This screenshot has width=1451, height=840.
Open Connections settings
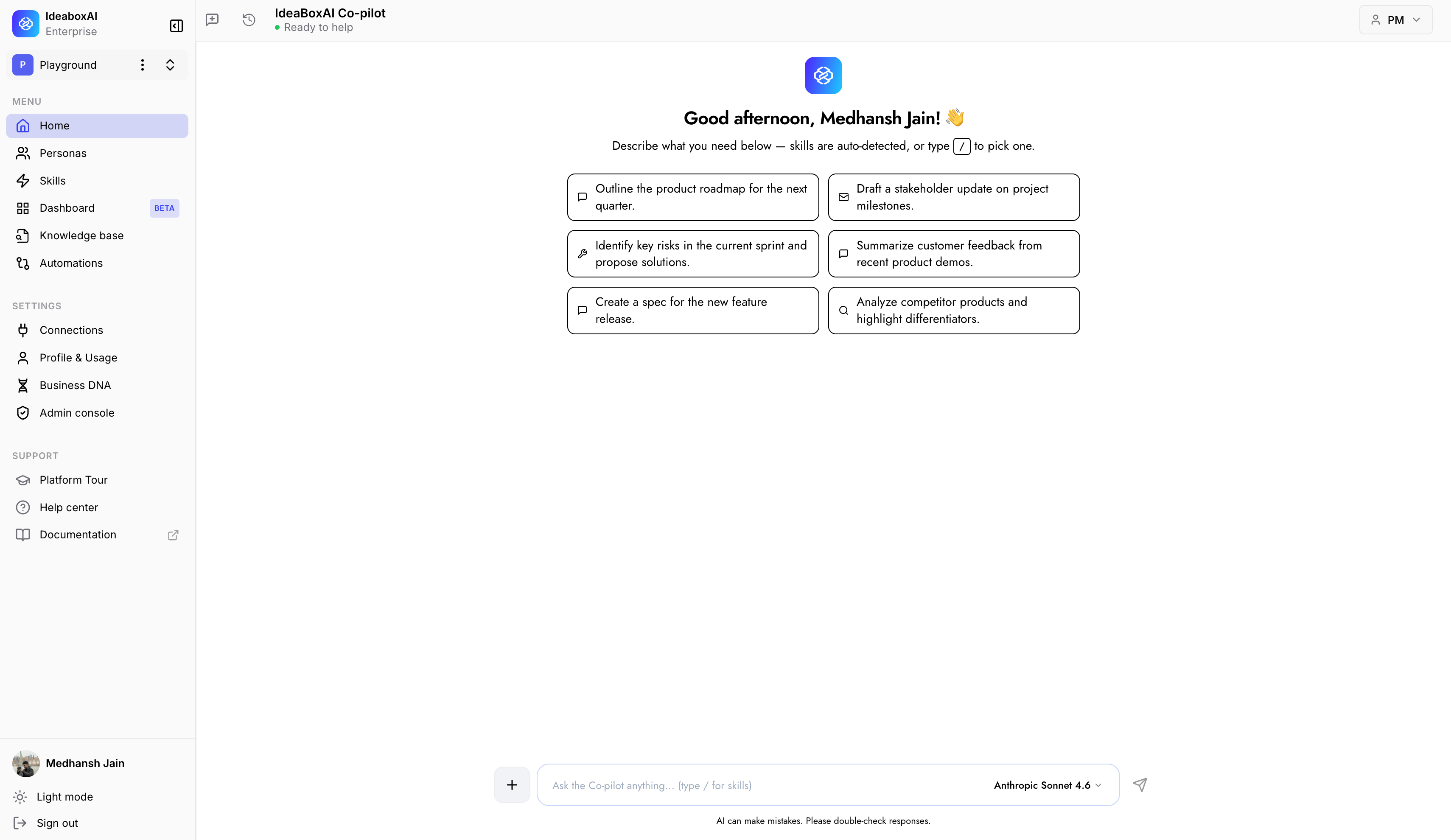(97, 330)
